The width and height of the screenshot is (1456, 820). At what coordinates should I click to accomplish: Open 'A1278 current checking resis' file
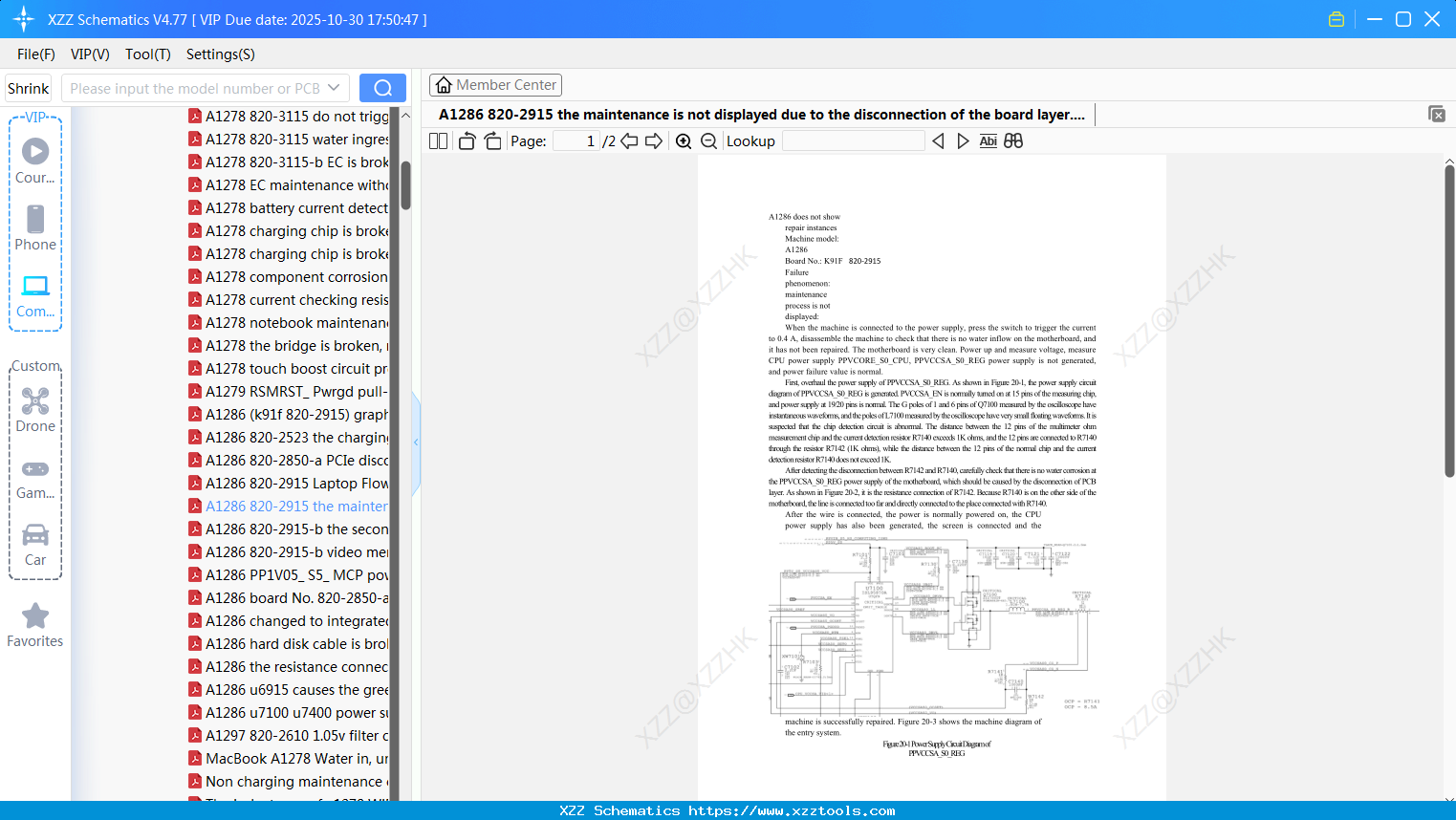coord(289,300)
